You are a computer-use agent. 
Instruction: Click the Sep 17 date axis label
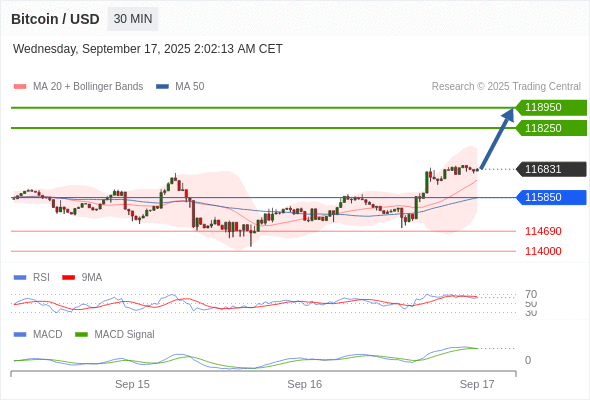tap(477, 384)
